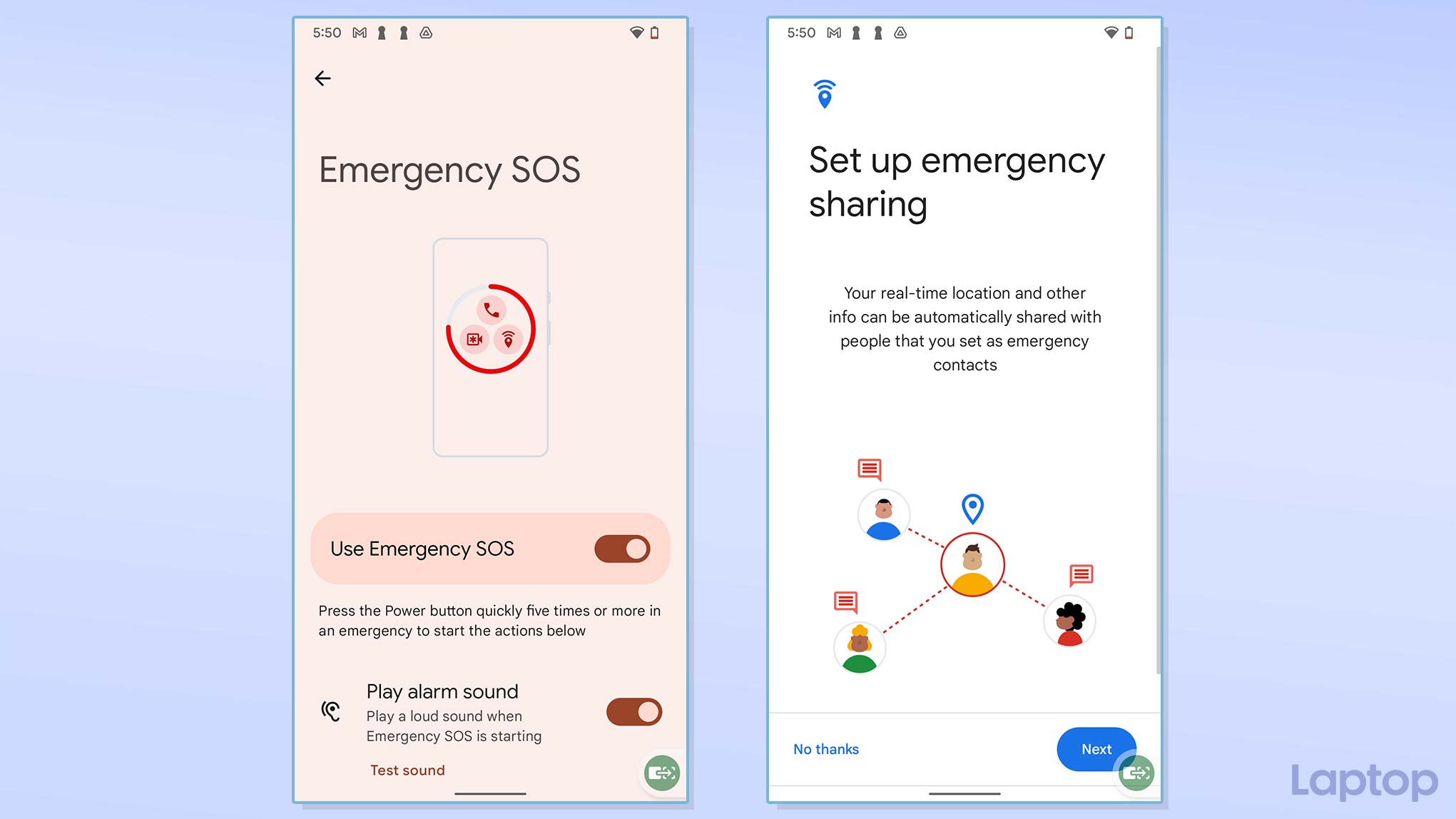Click the No thanks link on sharing screen
The image size is (1456, 819).
824,749
